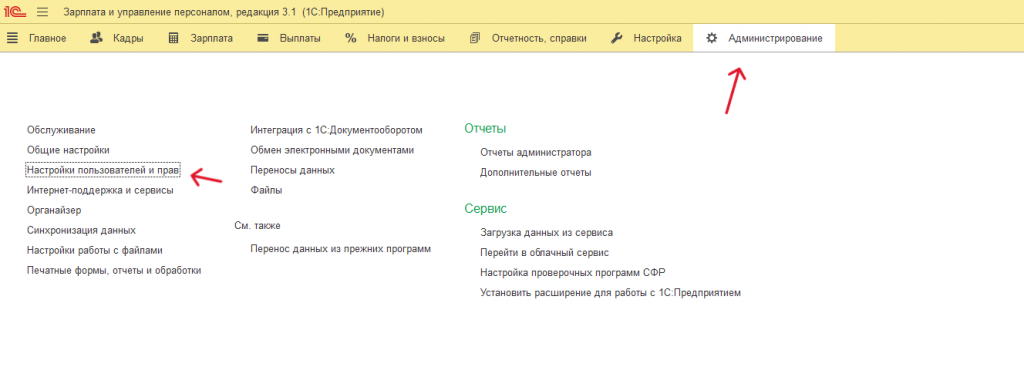Open Обмен электронными документами

[332, 150]
